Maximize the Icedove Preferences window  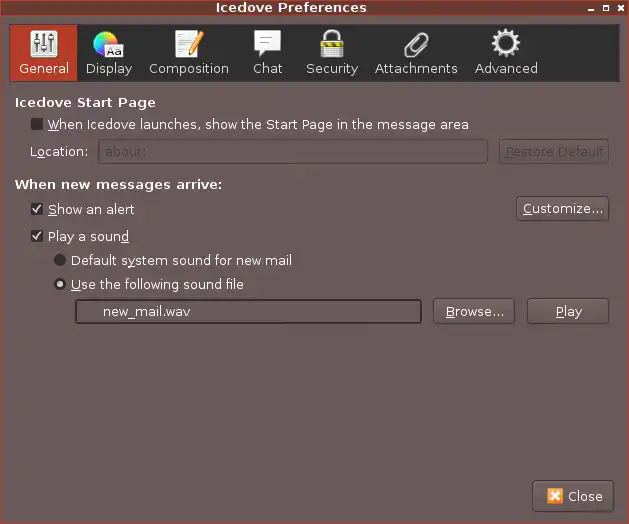pos(606,8)
